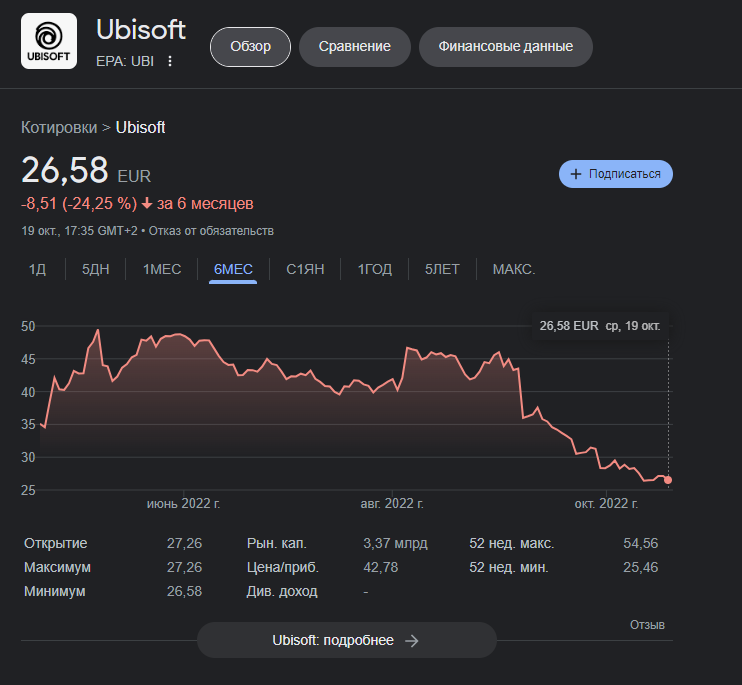Click the Ubisoft: подробнее button
742x685 pixels.
tap(346, 640)
